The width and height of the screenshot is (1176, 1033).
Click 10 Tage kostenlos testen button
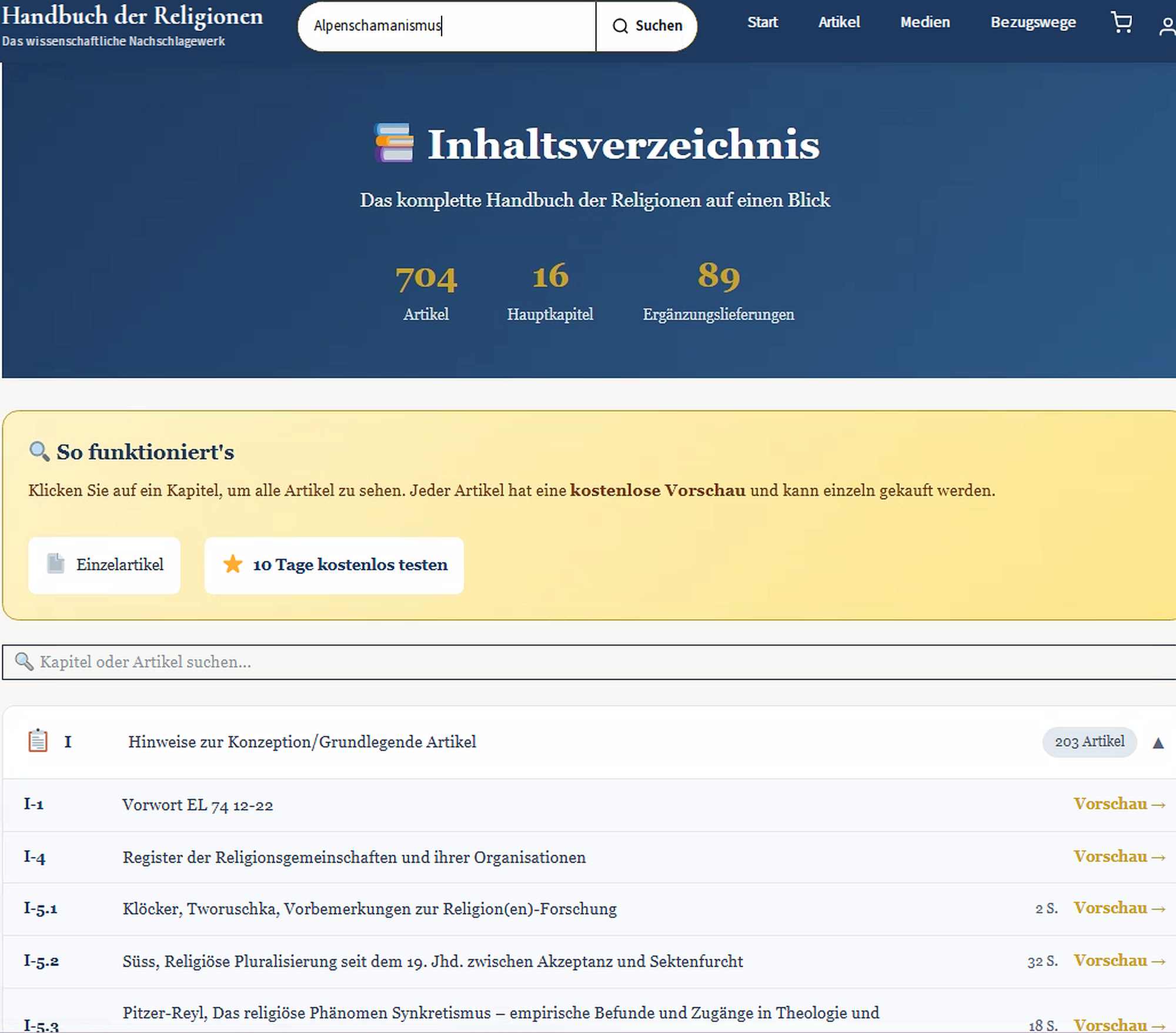pos(334,565)
